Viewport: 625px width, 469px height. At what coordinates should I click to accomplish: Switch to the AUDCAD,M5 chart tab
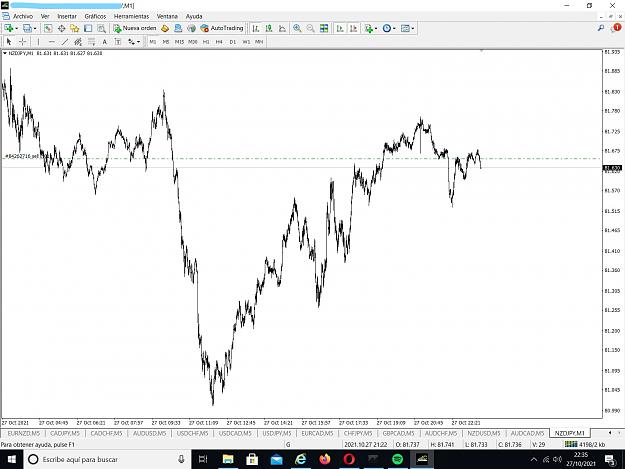[x=527, y=433]
